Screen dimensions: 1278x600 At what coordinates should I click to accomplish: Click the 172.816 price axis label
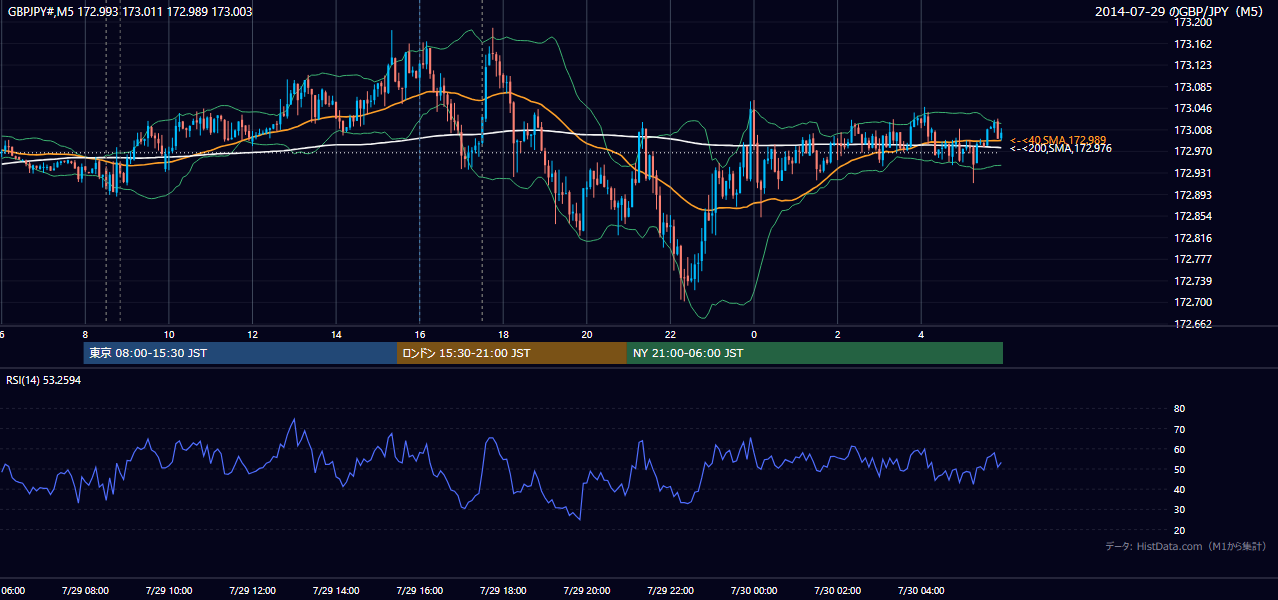coord(1192,238)
